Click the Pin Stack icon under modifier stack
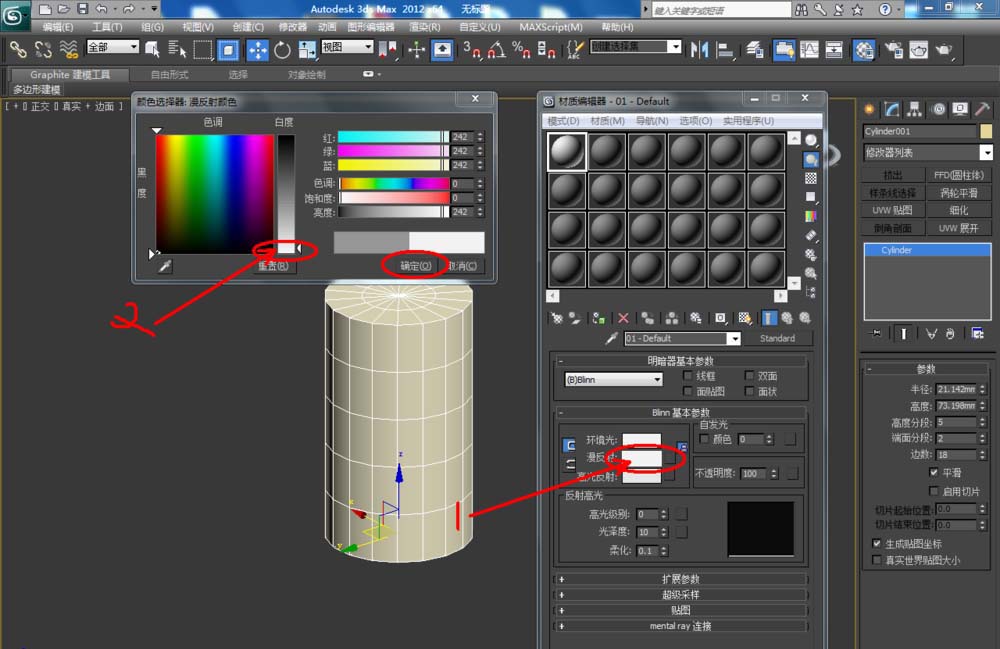The image size is (1000, 649). 875,333
